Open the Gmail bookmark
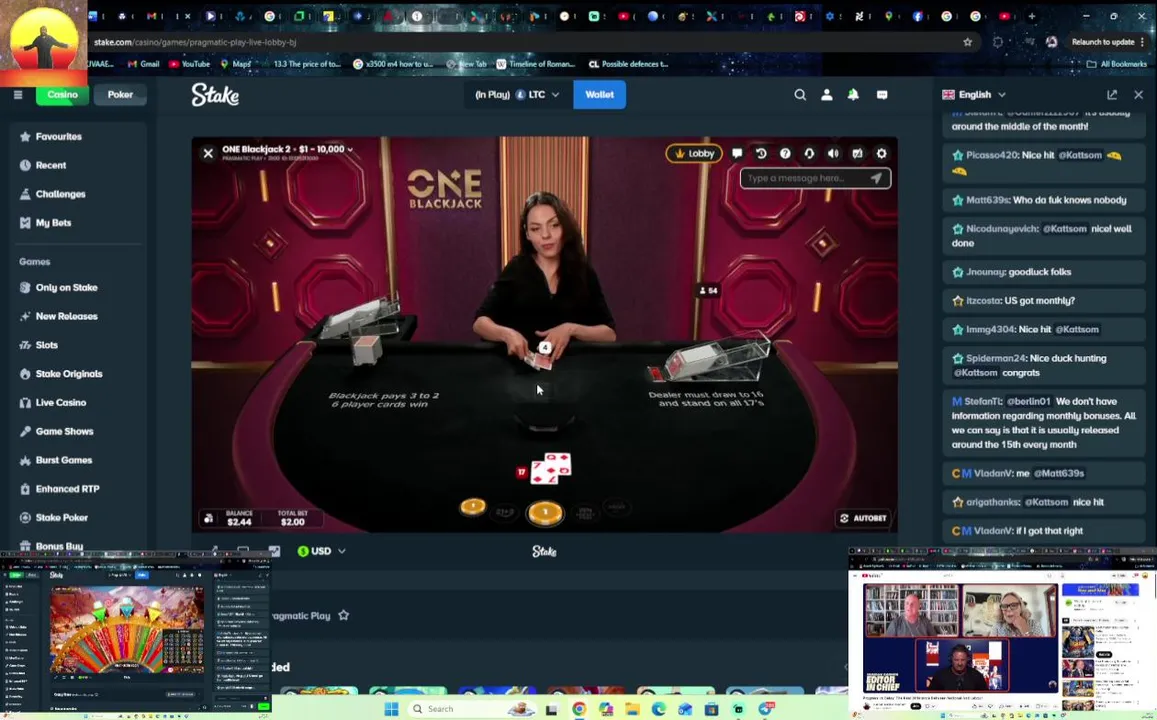Screen dimensions: 1157x720 click(143, 64)
